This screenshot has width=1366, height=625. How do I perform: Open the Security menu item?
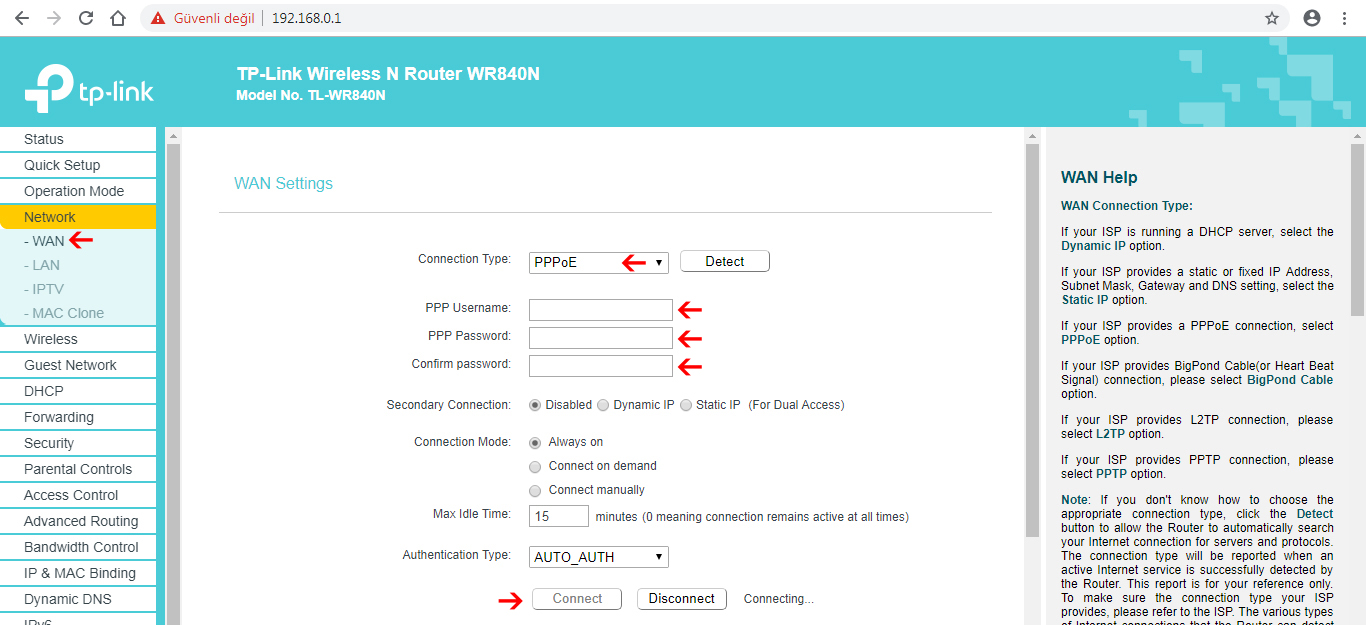pyautogui.click(x=78, y=443)
